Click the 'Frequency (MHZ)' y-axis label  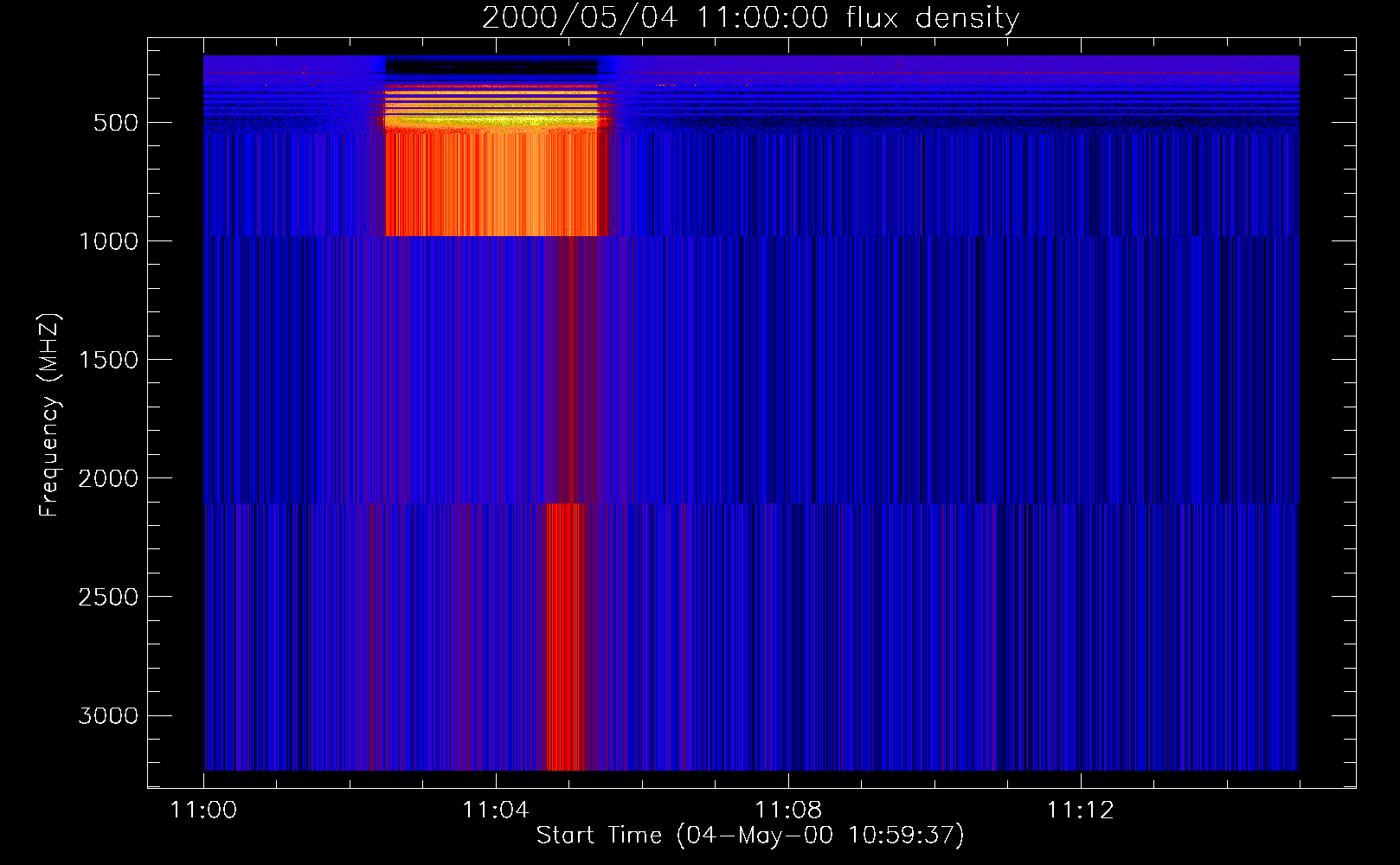point(49,415)
